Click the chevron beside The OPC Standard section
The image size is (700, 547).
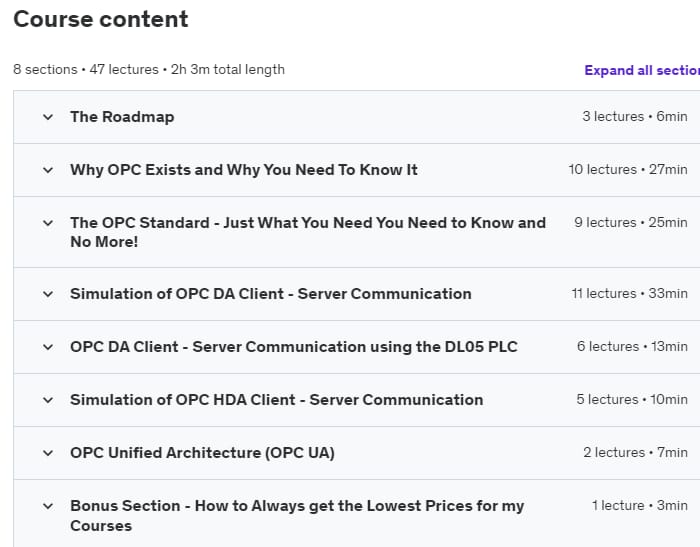coord(47,223)
